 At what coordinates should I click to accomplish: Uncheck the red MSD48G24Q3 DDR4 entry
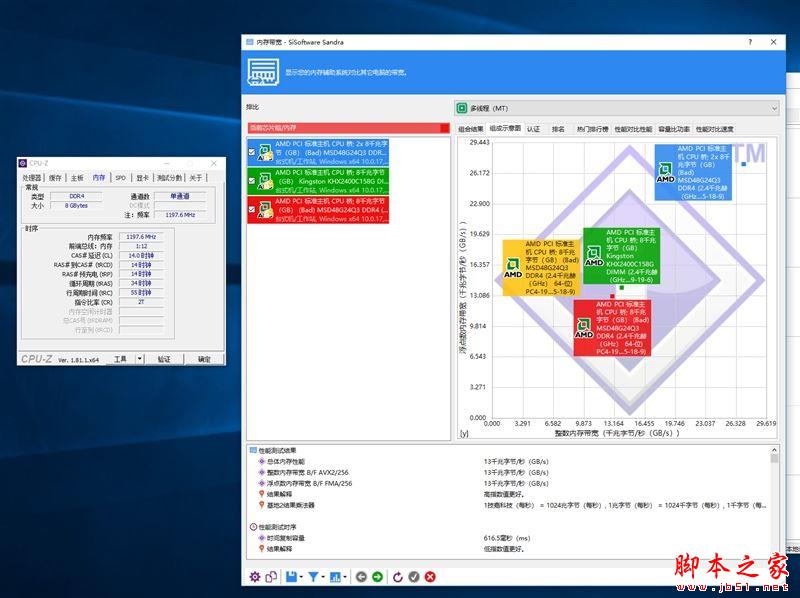point(252,209)
